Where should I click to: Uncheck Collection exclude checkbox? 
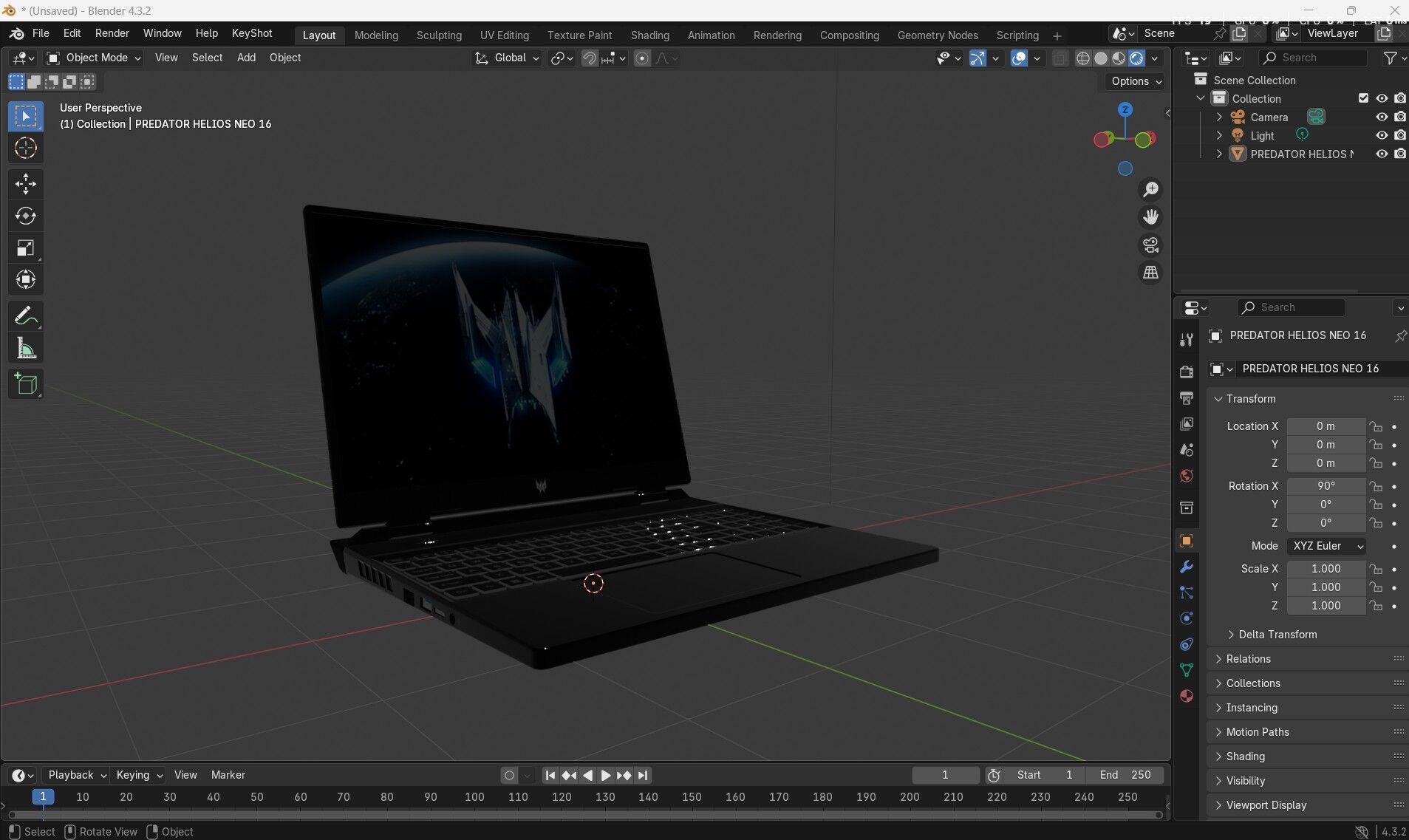(1363, 98)
